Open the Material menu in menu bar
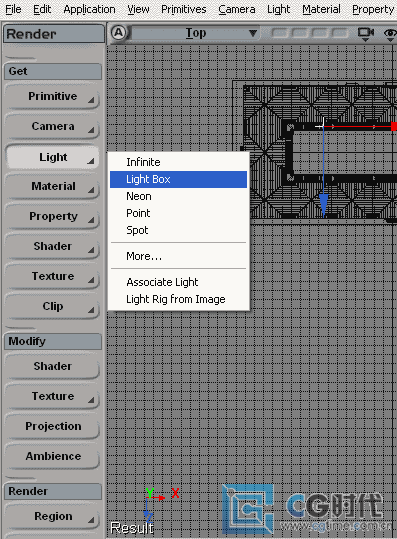This screenshot has height=539, width=397. [321, 9]
